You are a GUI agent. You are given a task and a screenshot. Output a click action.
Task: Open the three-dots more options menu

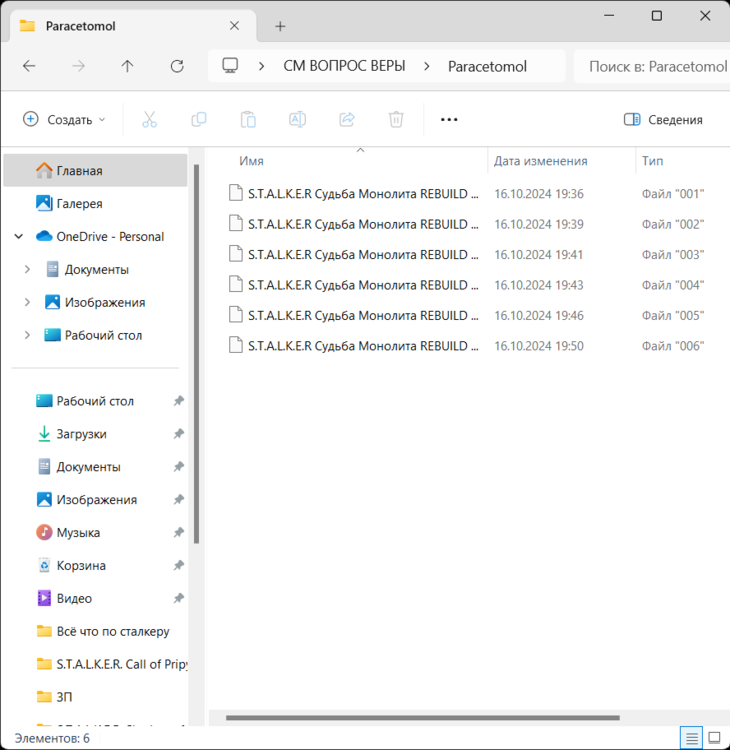pos(449,120)
